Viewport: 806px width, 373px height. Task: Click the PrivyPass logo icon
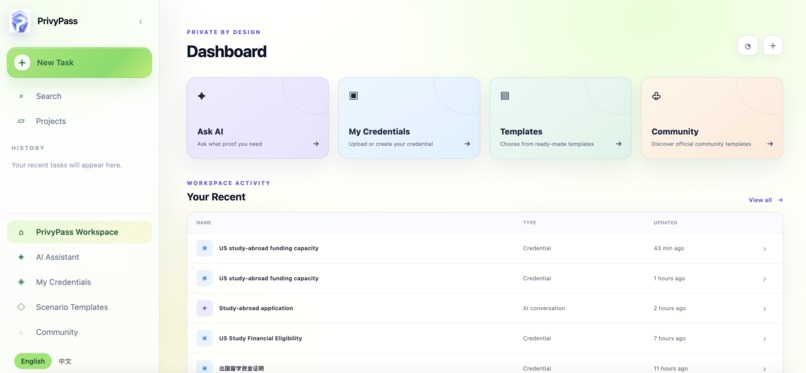coord(20,22)
